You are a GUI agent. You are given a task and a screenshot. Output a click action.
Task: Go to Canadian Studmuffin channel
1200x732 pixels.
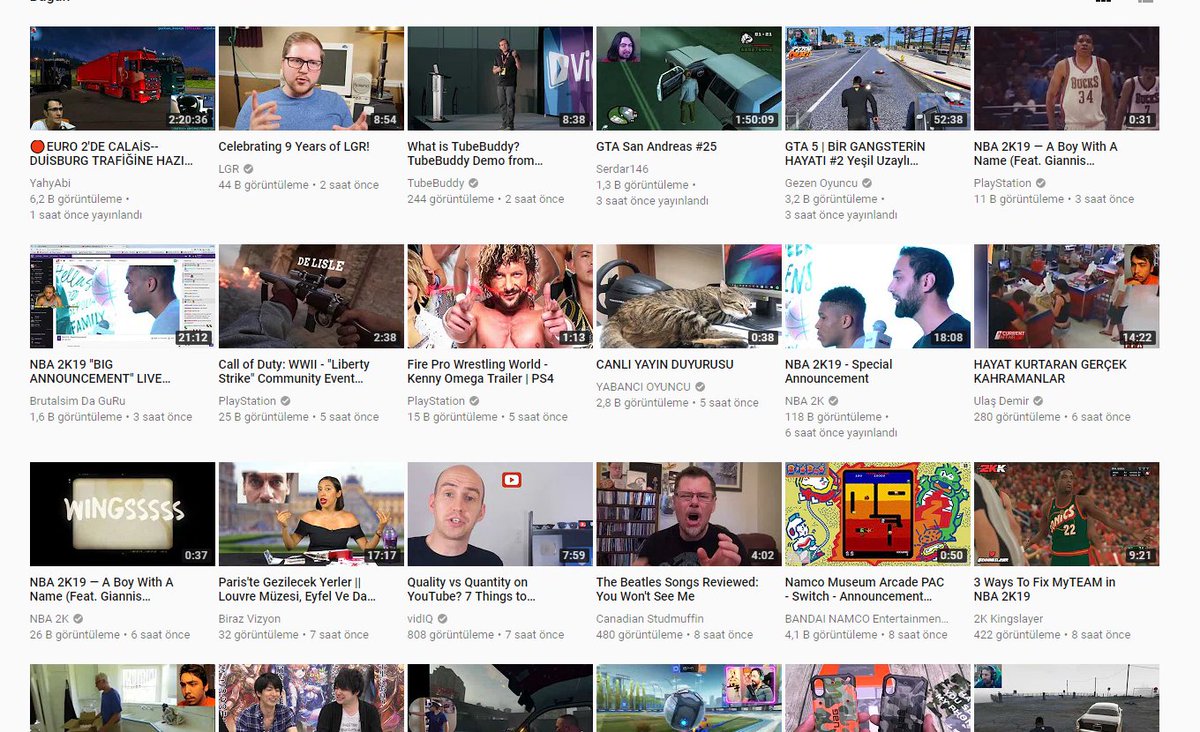[x=650, y=619]
